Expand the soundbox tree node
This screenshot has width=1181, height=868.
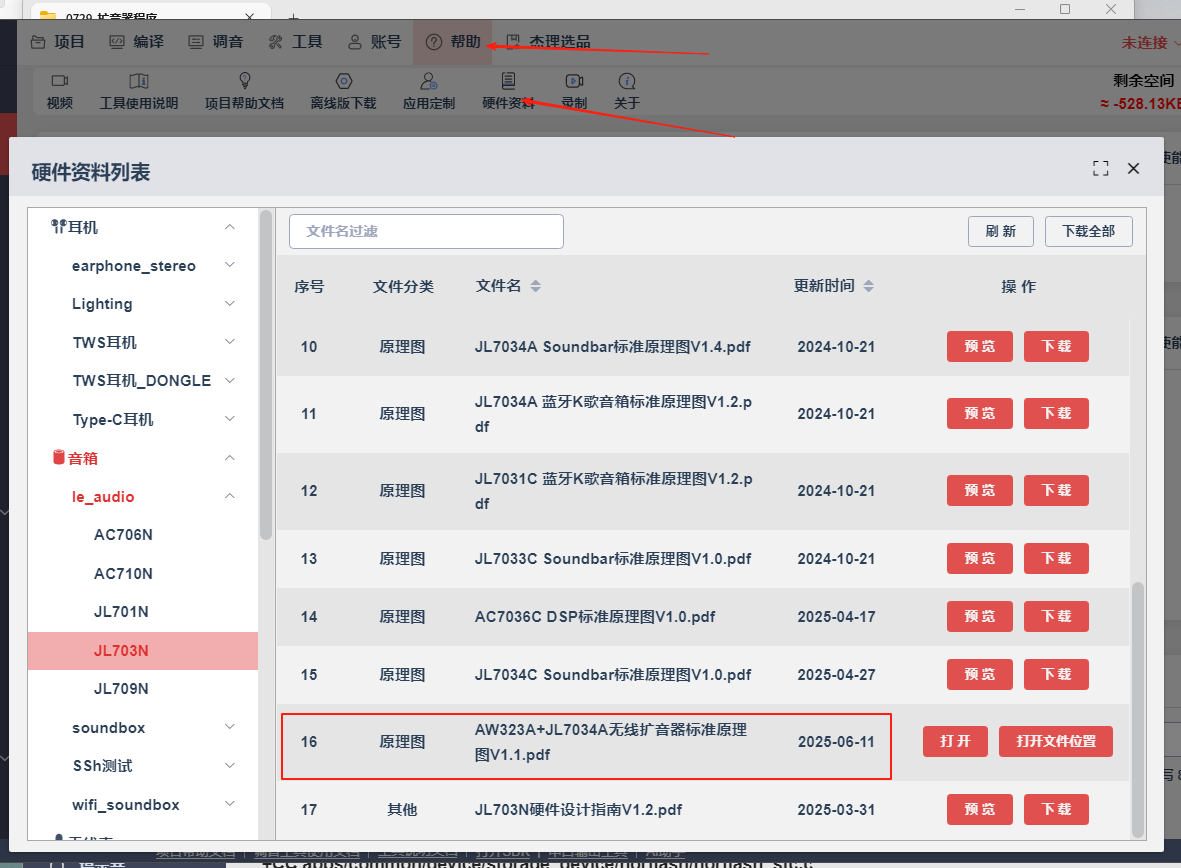[x=230, y=727]
